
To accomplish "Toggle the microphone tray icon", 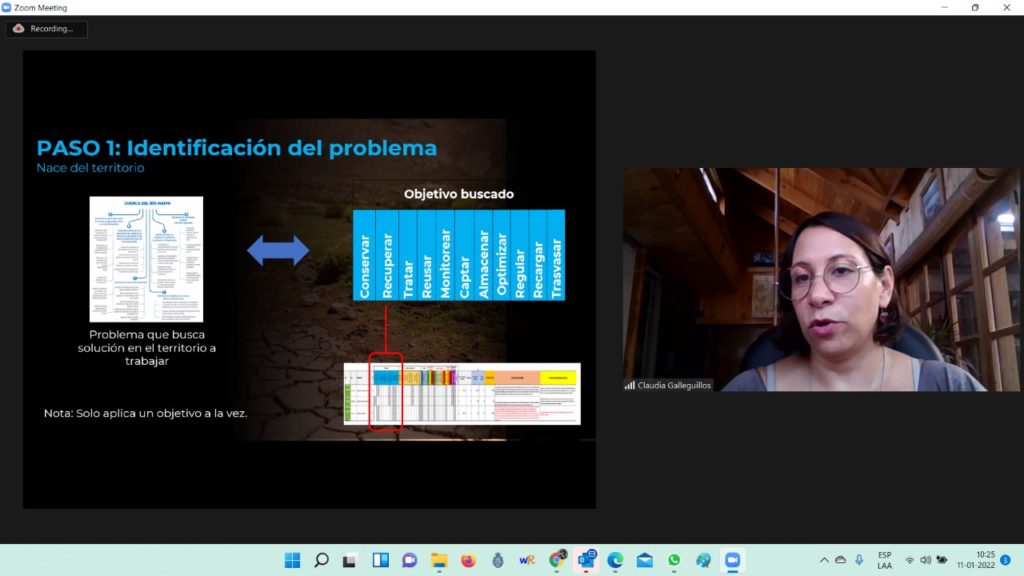I will coord(859,560).
